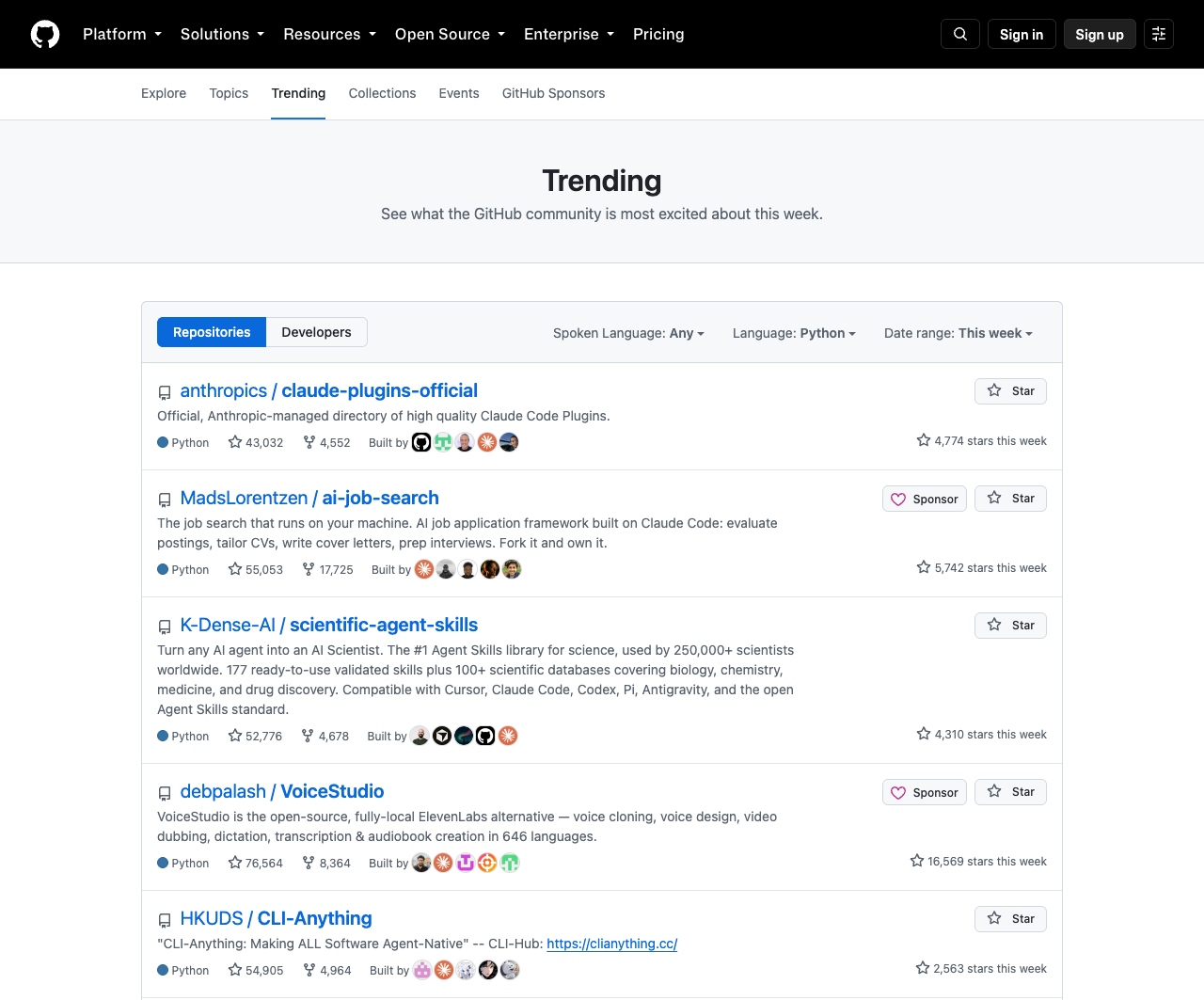Click star count 55,053 for ai-job-search

point(256,569)
